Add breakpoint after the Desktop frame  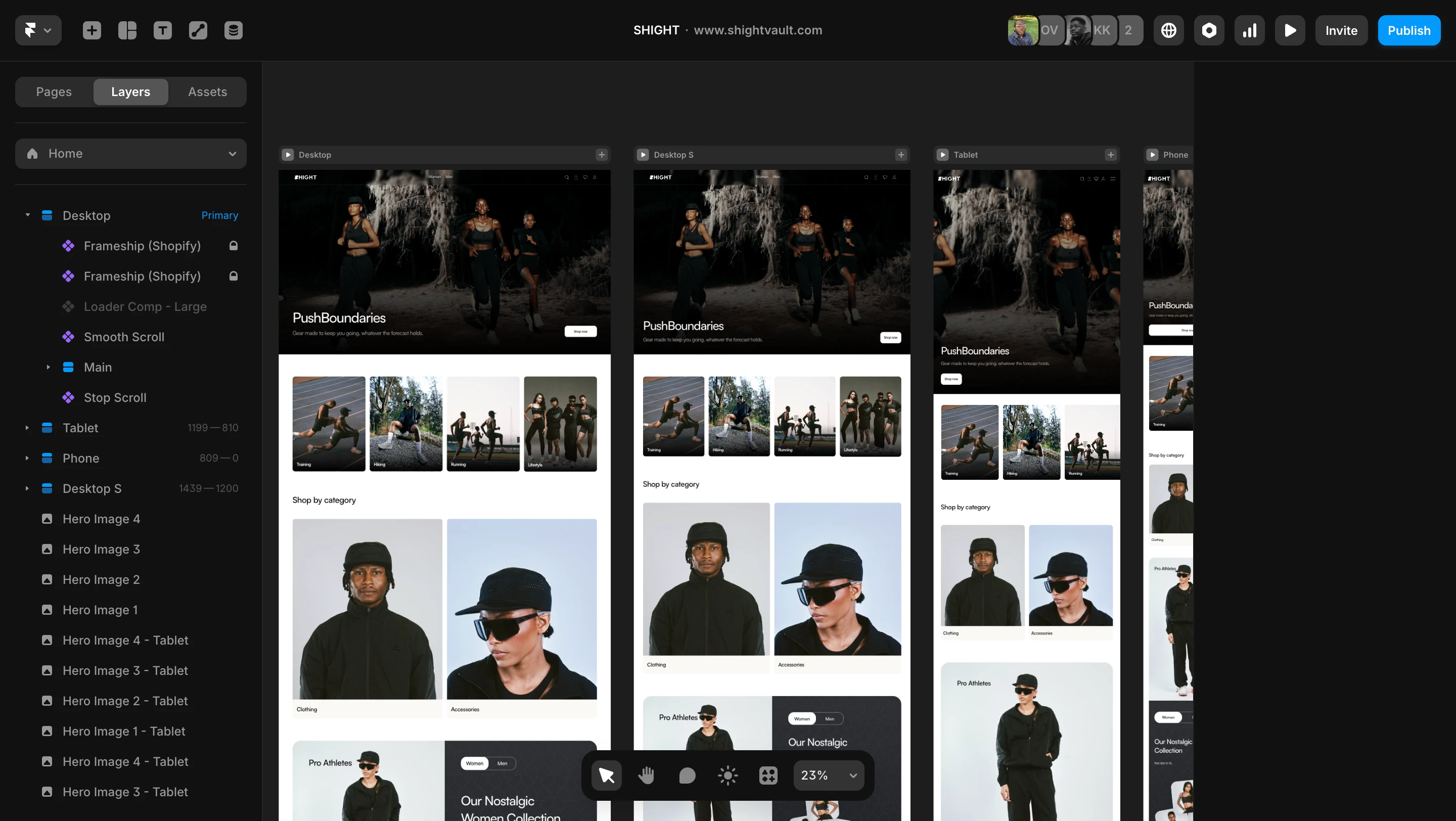point(602,155)
